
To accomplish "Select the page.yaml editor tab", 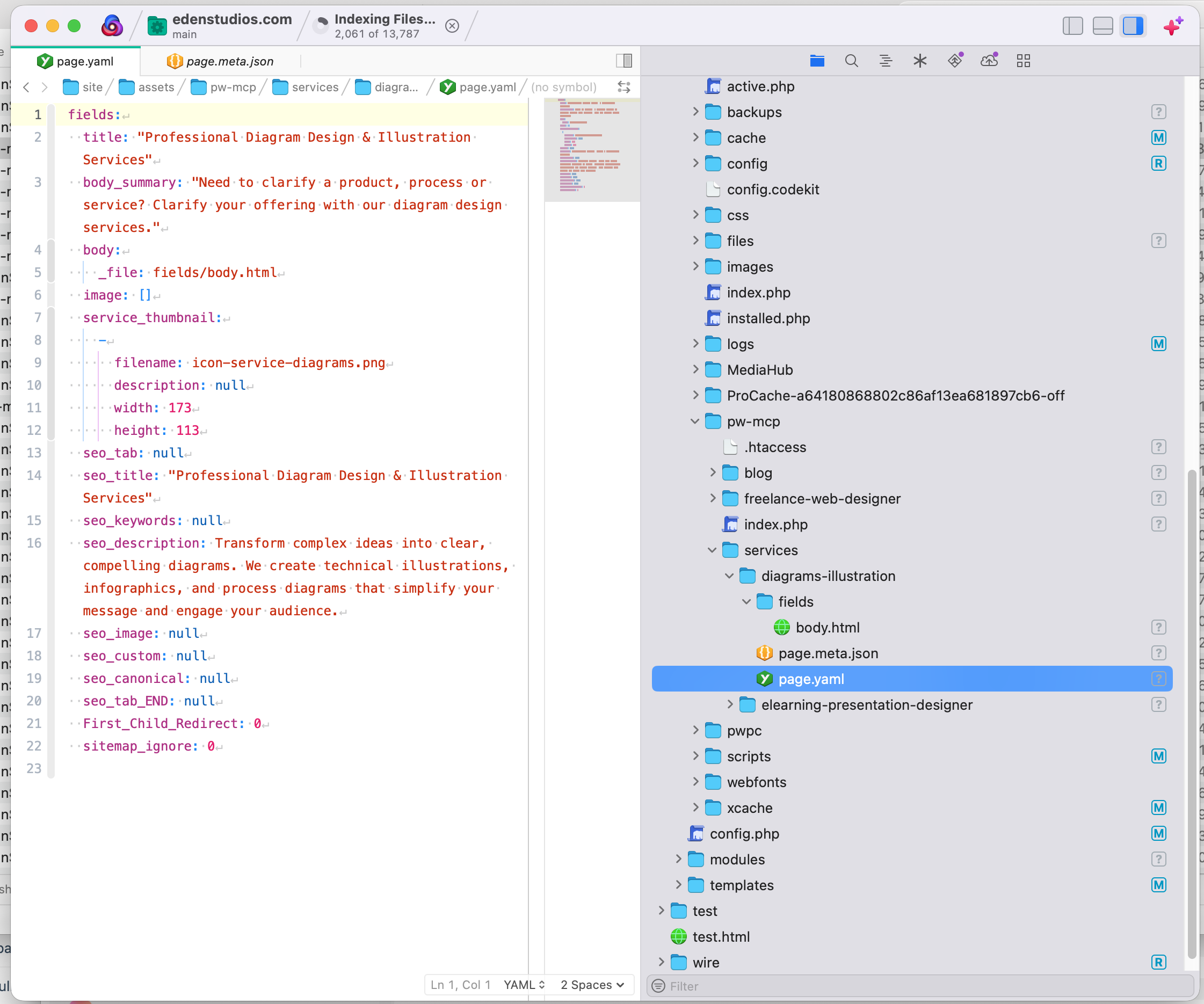I will click(x=84, y=61).
